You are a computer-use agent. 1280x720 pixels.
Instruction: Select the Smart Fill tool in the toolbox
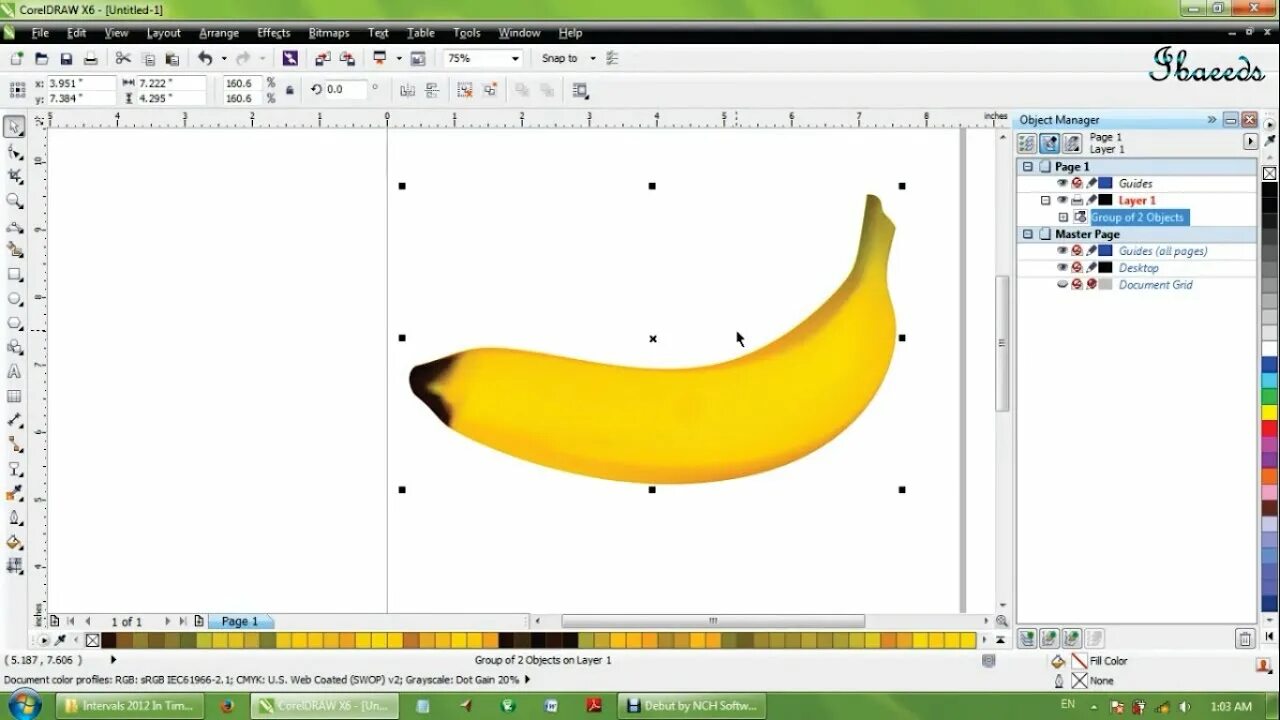pyautogui.click(x=14, y=250)
